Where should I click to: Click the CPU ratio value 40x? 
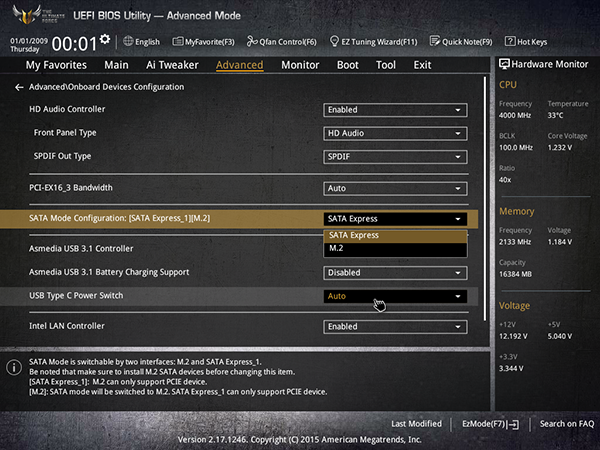[505, 180]
